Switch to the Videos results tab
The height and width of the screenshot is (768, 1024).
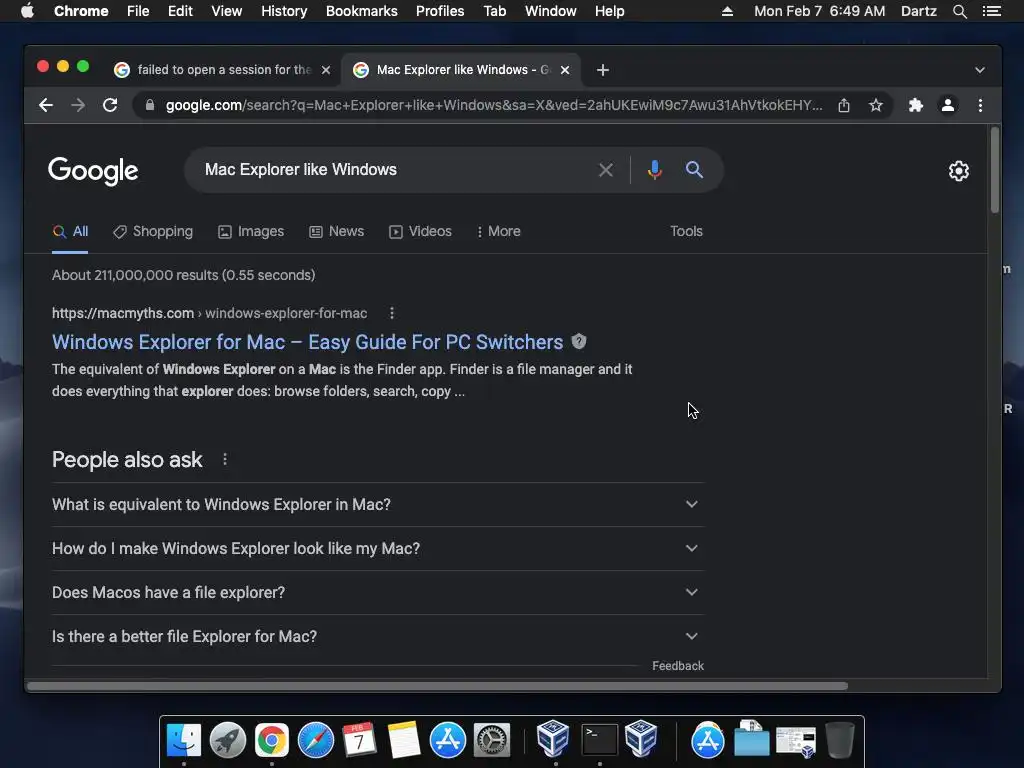click(x=420, y=231)
